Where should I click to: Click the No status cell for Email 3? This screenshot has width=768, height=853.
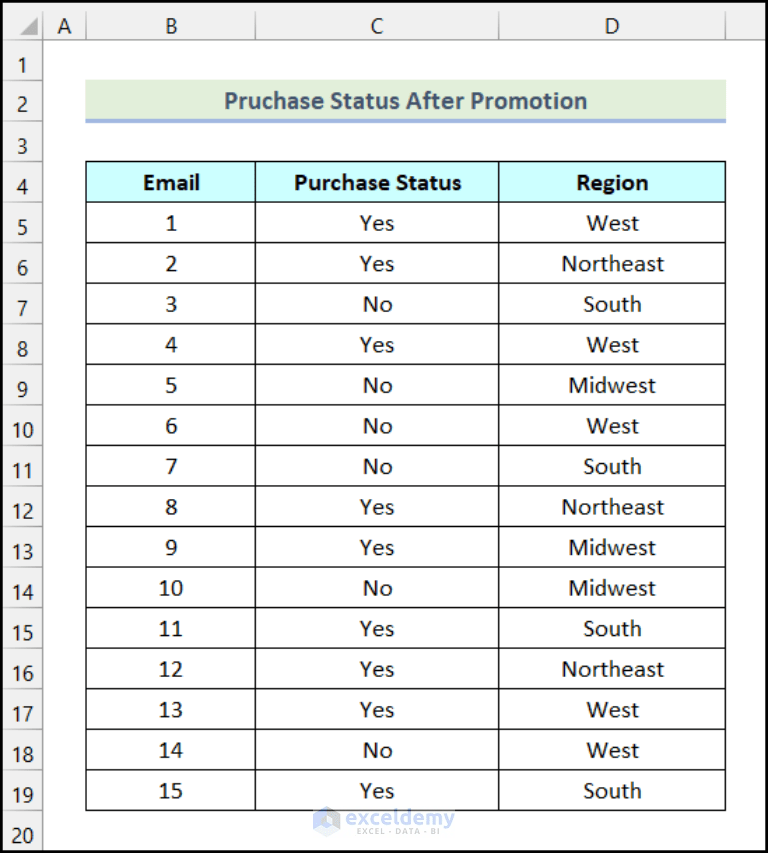pos(377,303)
